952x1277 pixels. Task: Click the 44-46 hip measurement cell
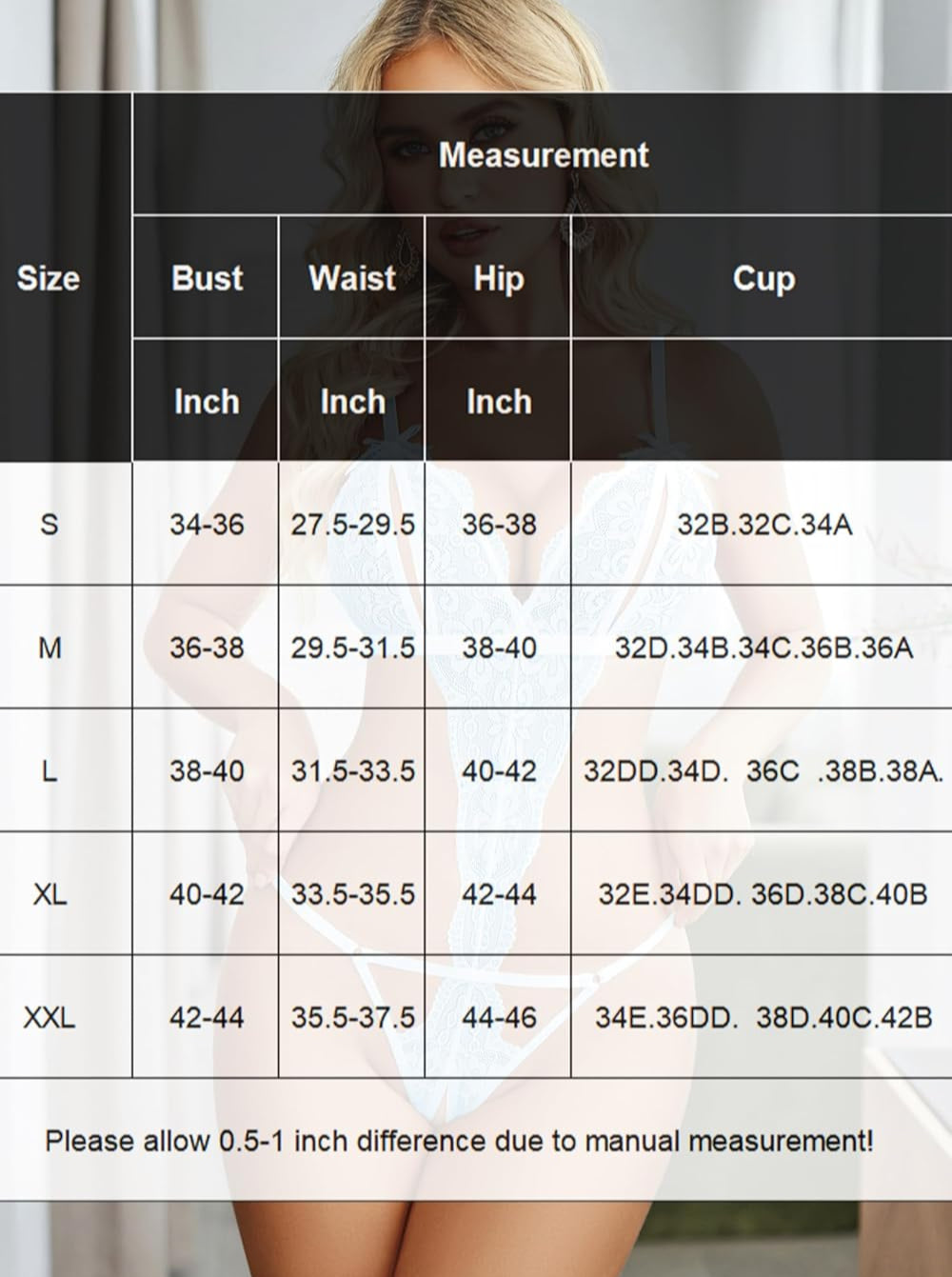[x=499, y=1017]
